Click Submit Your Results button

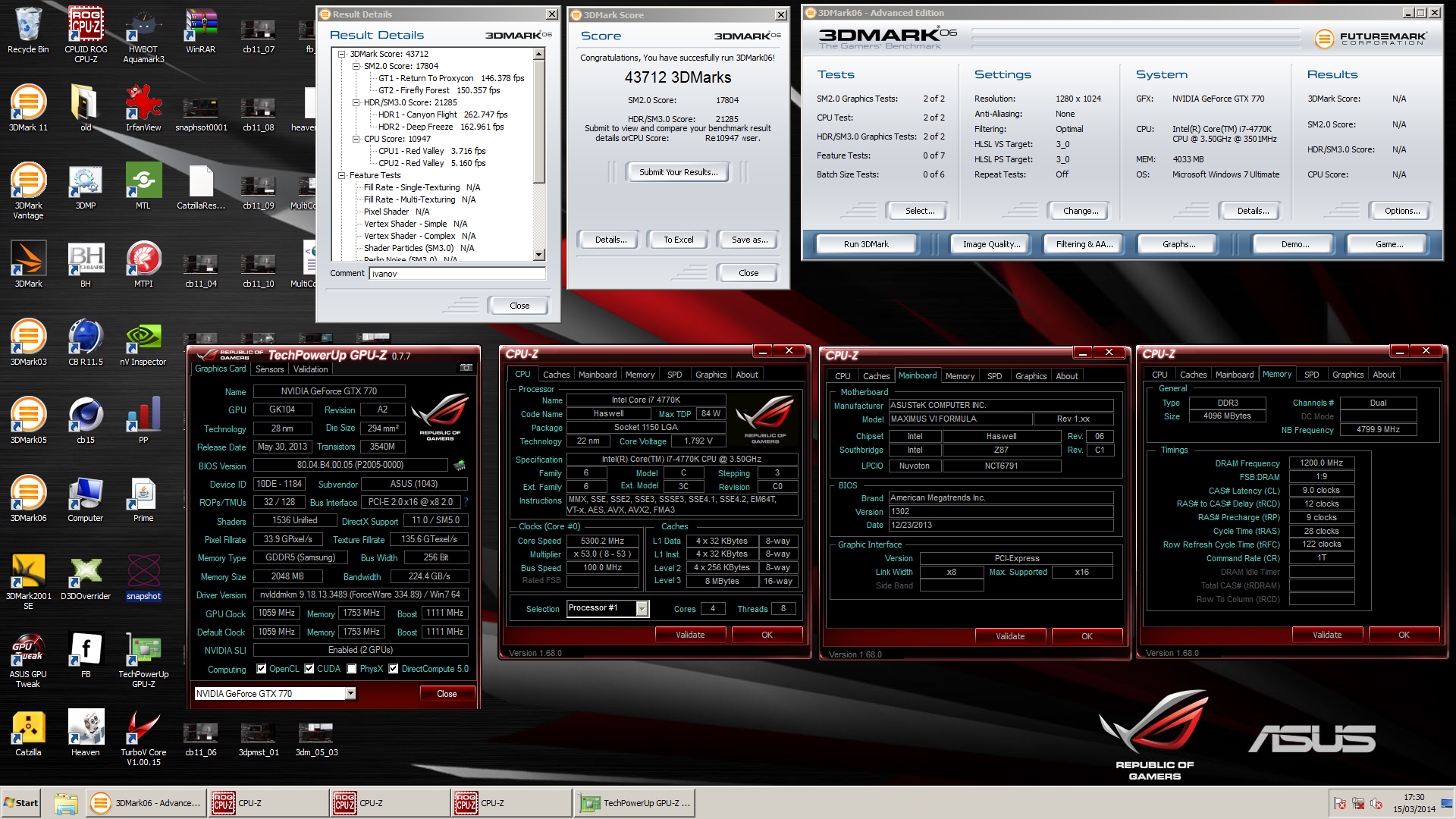click(x=678, y=172)
